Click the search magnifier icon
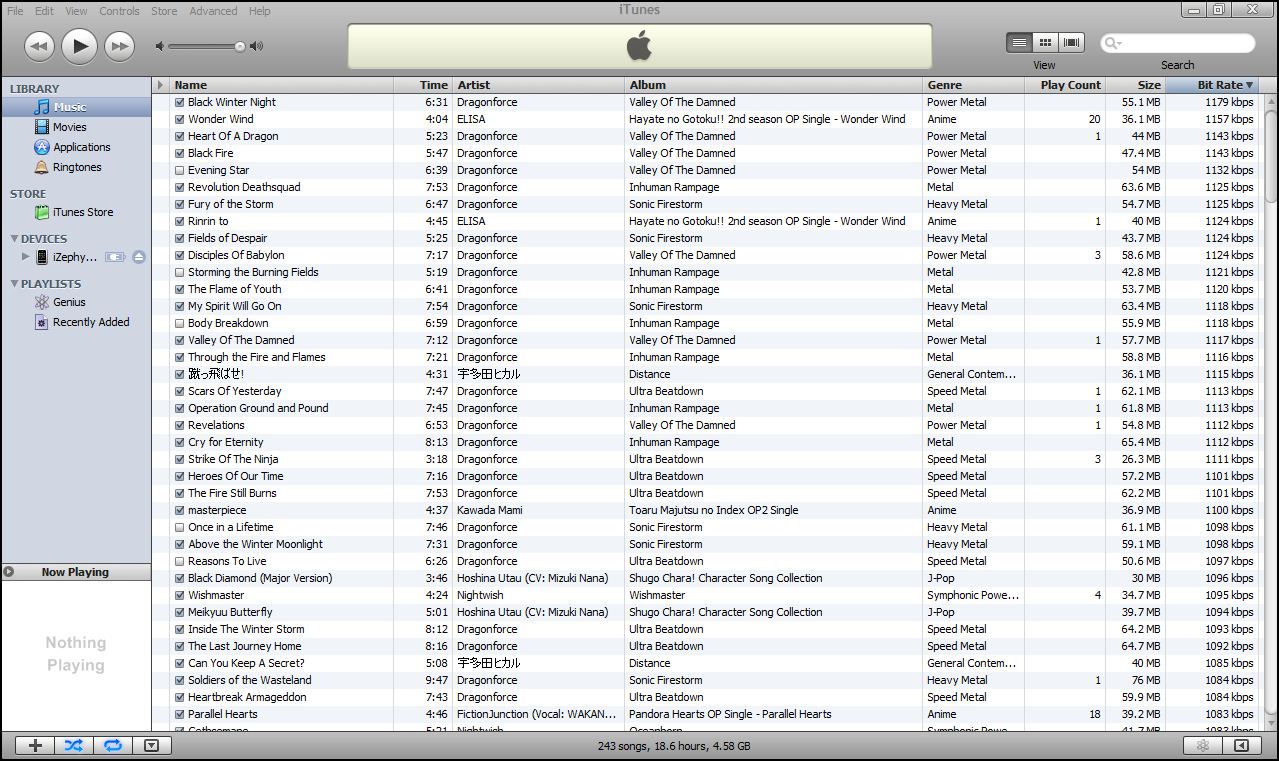The height and width of the screenshot is (761, 1279). pyautogui.click(x=1113, y=43)
